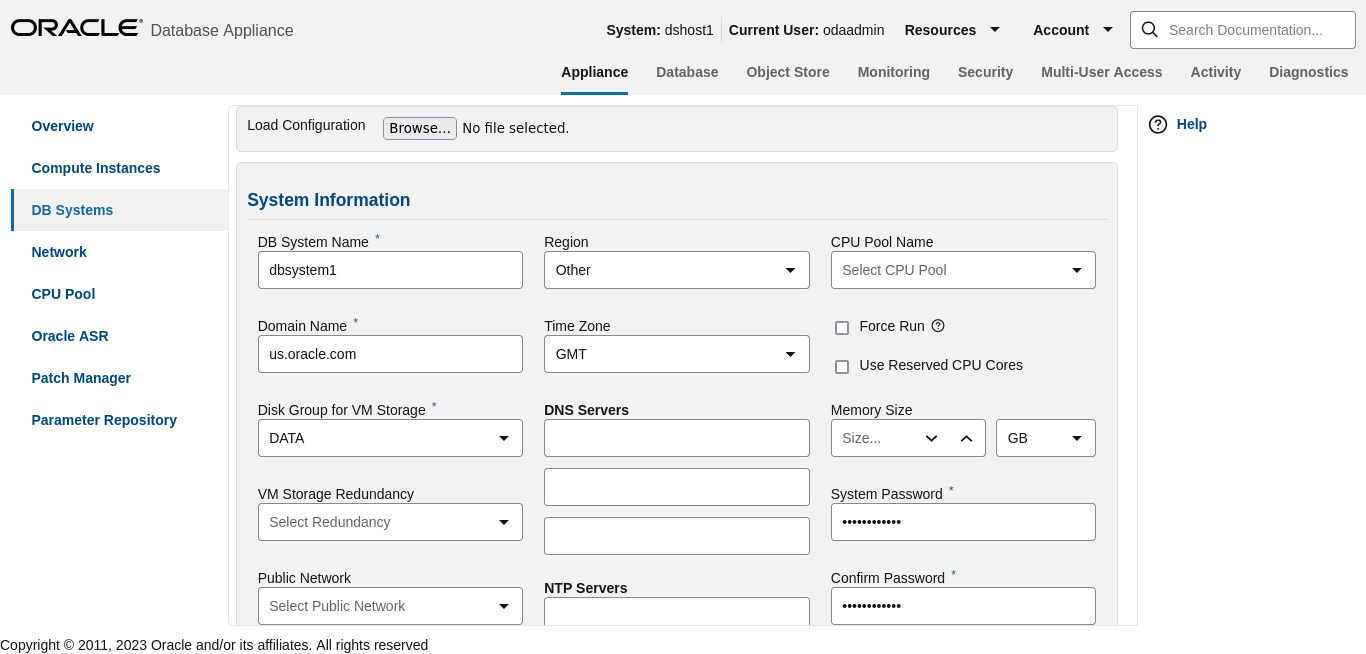Click the Force Run tooltip question icon
This screenshot has width=1366, height=654.
click(x=937, y=327)
